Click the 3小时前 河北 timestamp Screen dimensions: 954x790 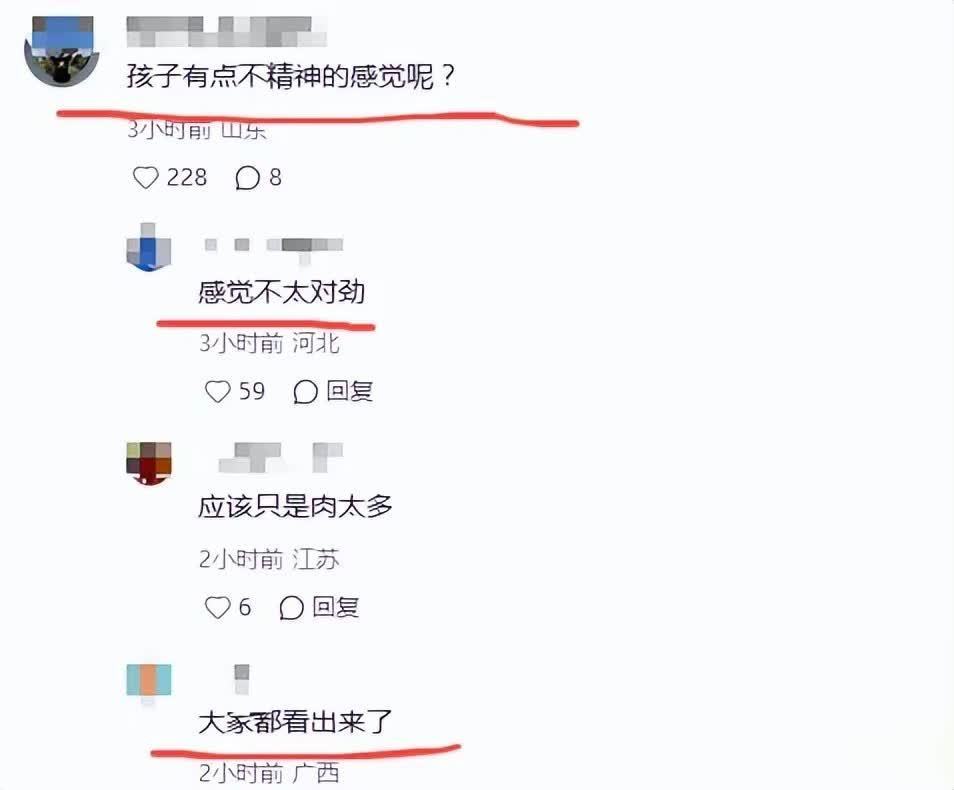tap(269, 343)
